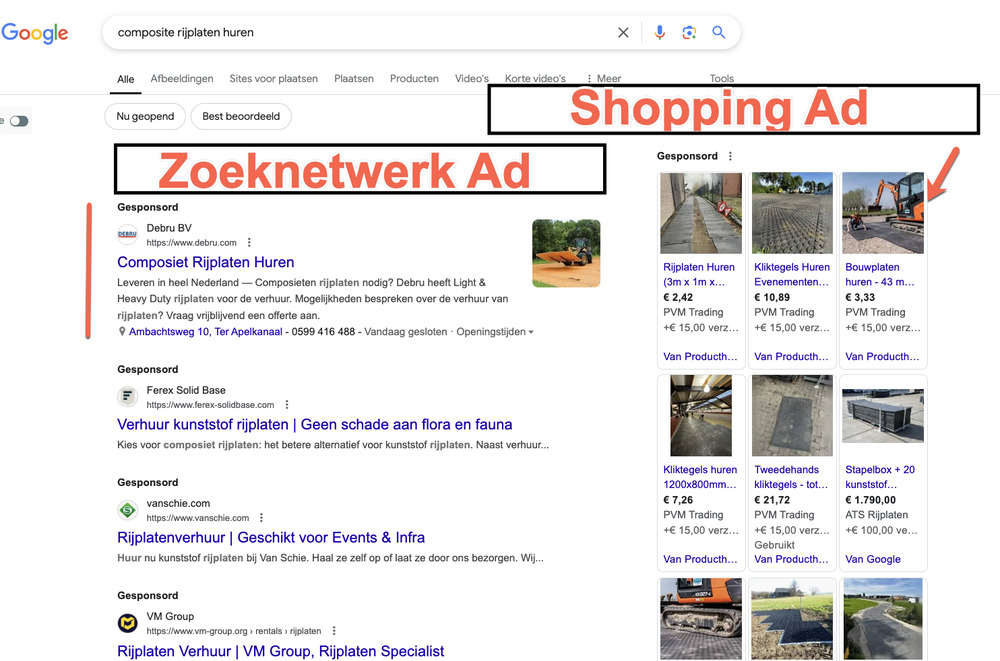
Task: Click the Debru BV site favicon
Action: (128, 234)
